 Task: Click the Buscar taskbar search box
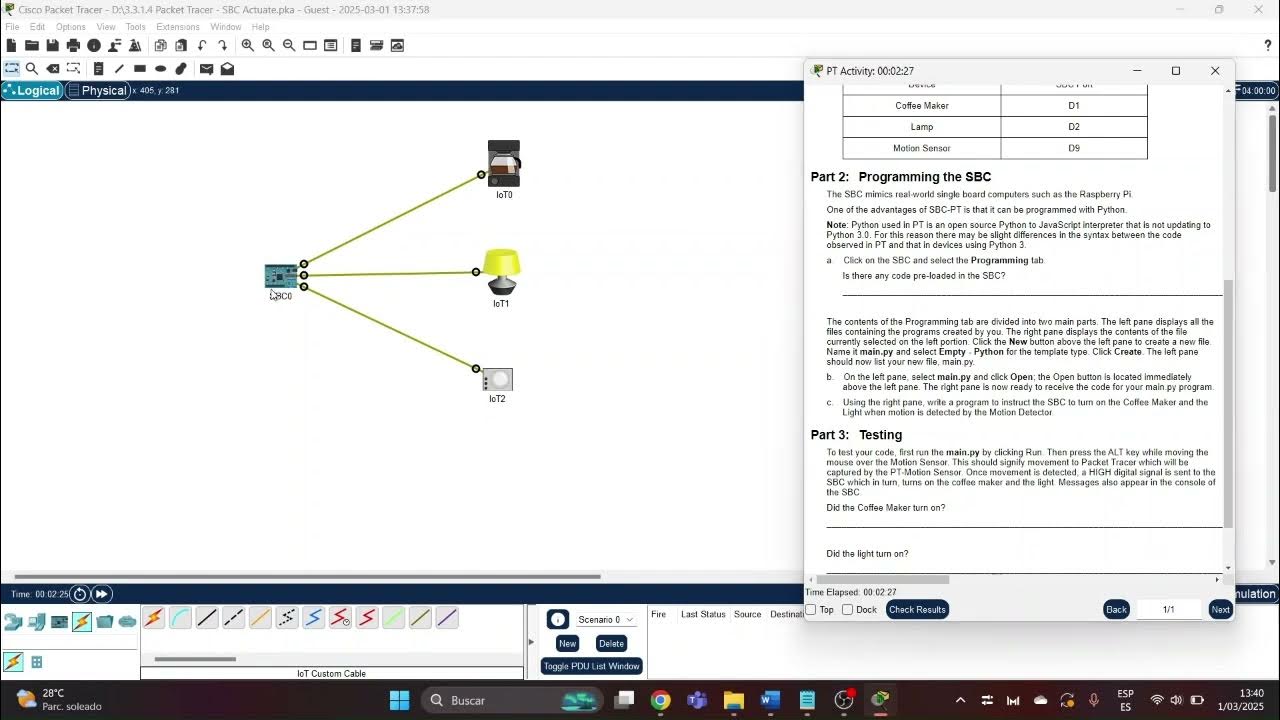click(x=511, y=700)
